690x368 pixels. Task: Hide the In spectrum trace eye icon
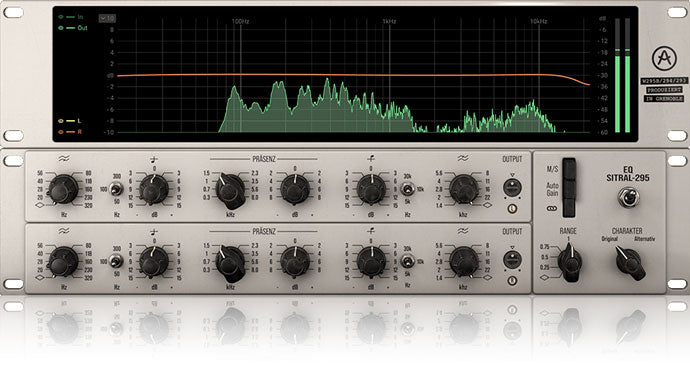[61, 17]
